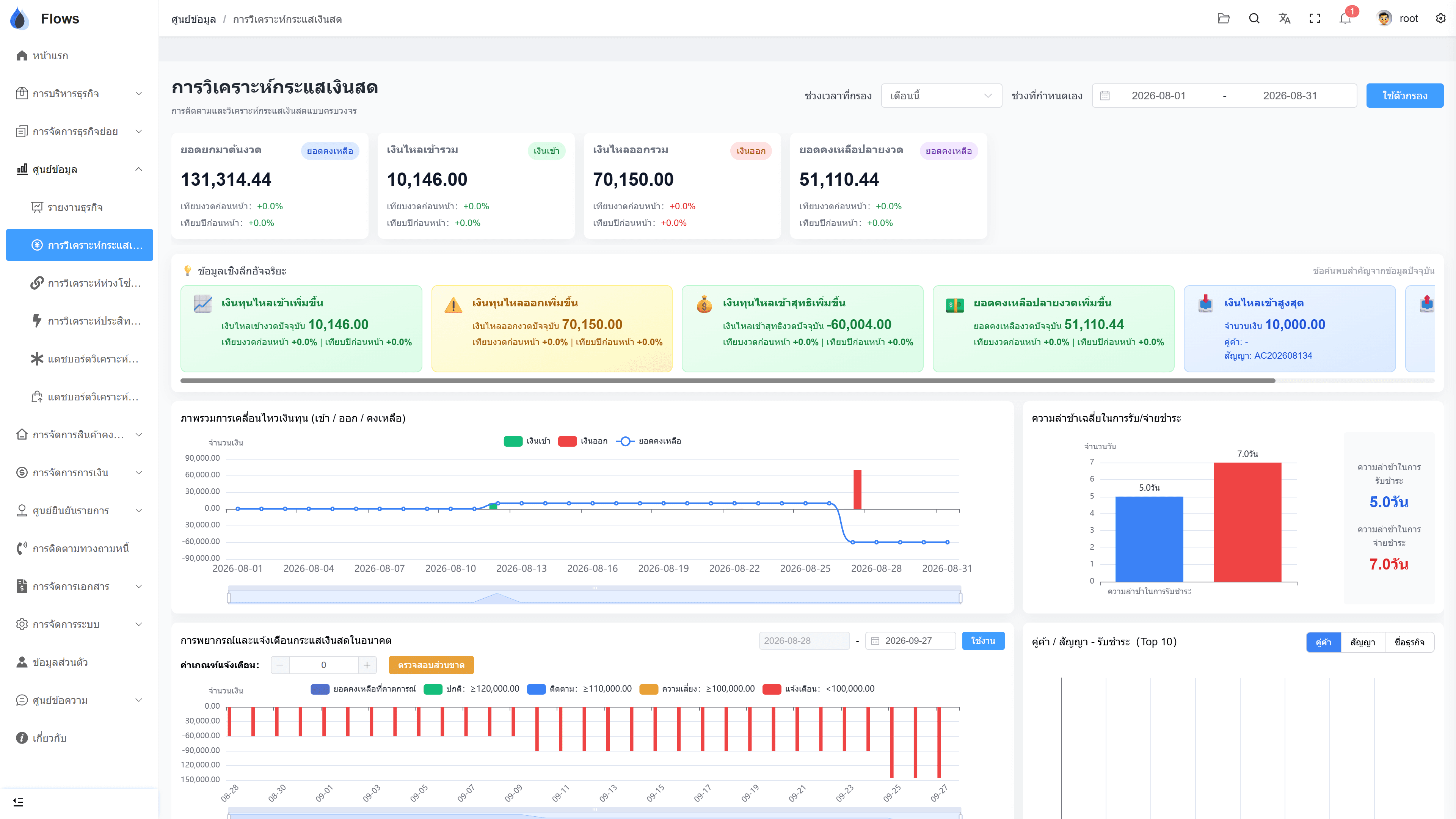The image size is (1456, 819).
Task: Click the icon beside รายงานธุรกิจ
Action: 37,207
